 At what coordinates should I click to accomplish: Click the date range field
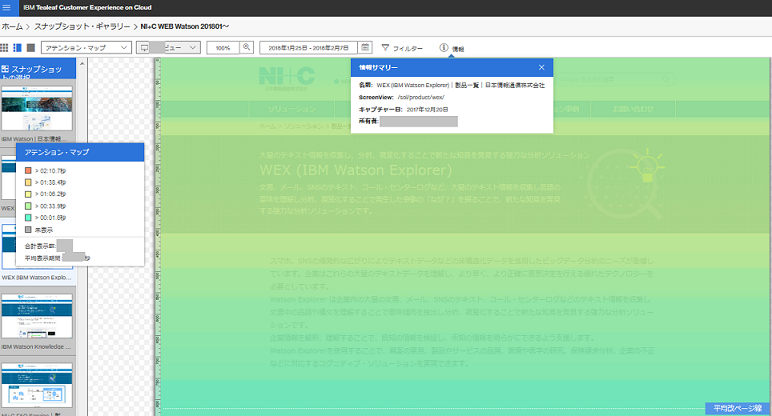pos(309,48)
